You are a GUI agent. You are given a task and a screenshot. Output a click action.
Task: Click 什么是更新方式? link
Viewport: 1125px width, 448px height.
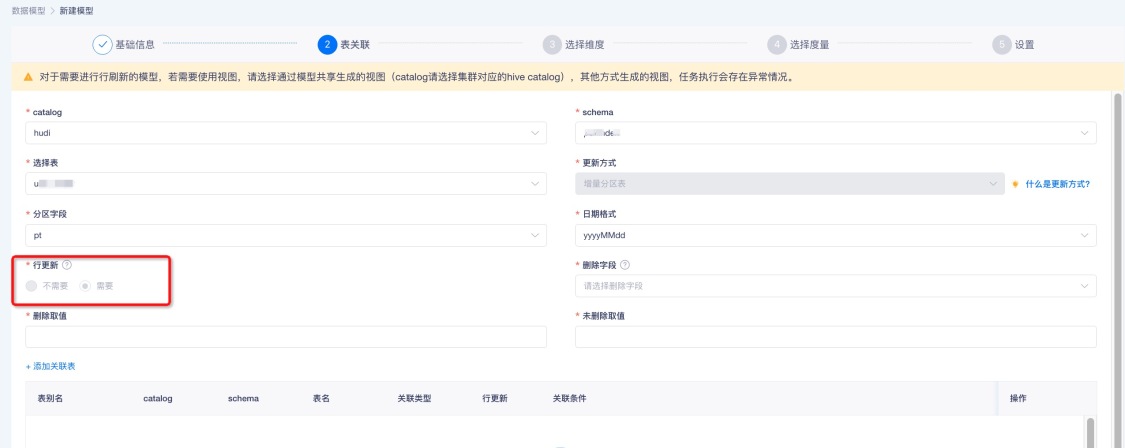[1058, 185]
